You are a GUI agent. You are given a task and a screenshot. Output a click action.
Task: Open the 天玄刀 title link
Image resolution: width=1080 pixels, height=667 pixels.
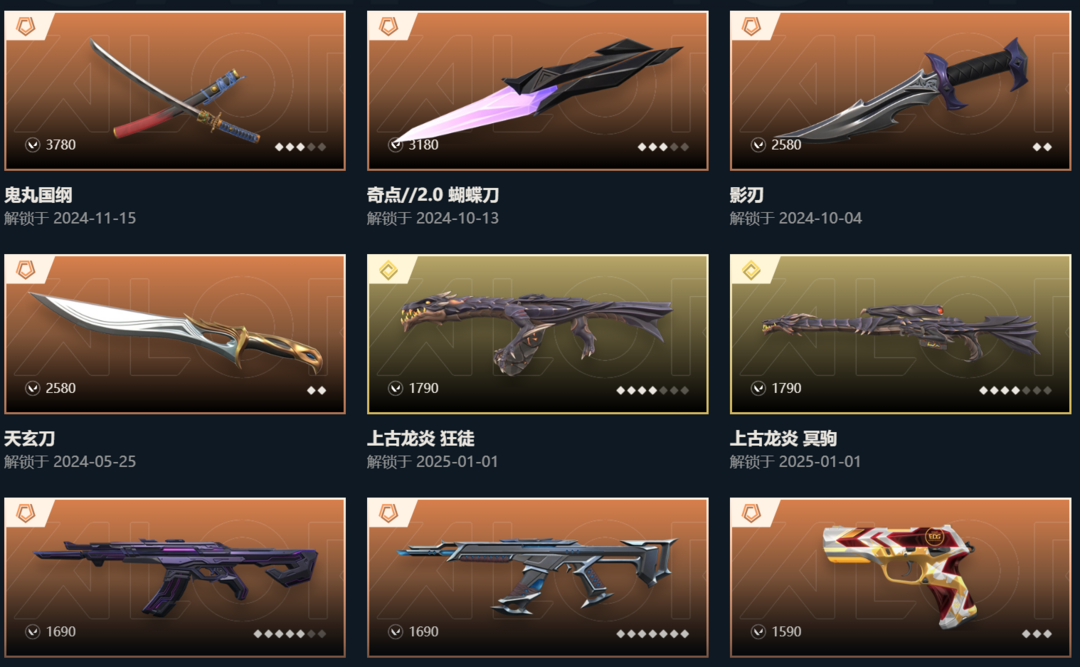(x=30, y=438)
